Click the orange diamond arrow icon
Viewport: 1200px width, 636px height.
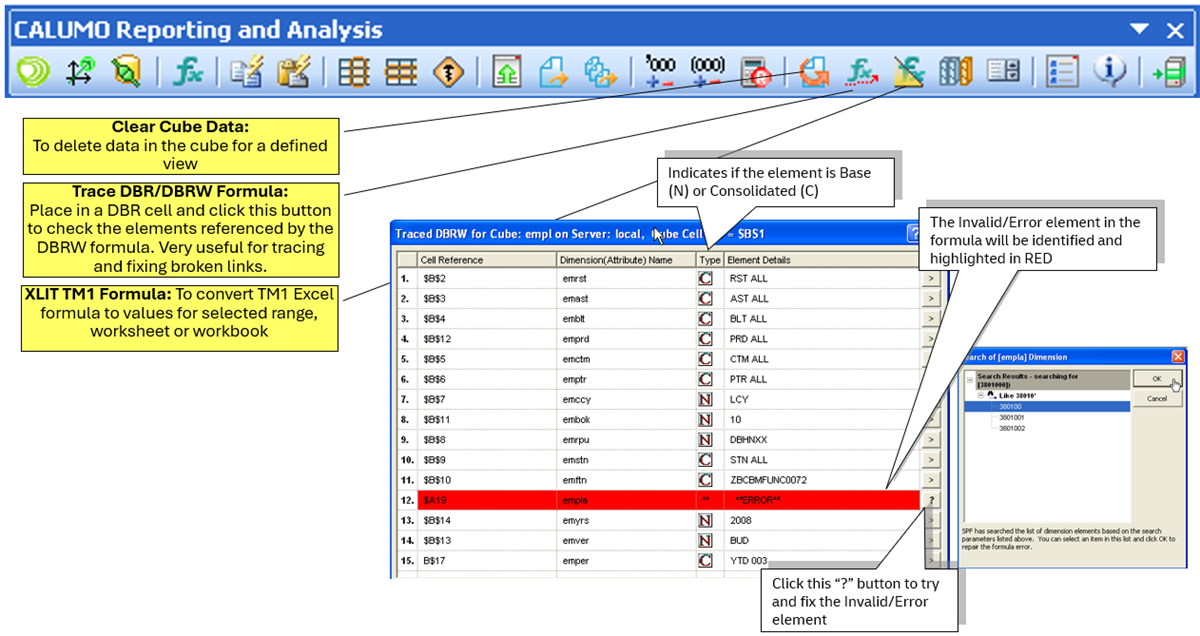pos(448,71)
